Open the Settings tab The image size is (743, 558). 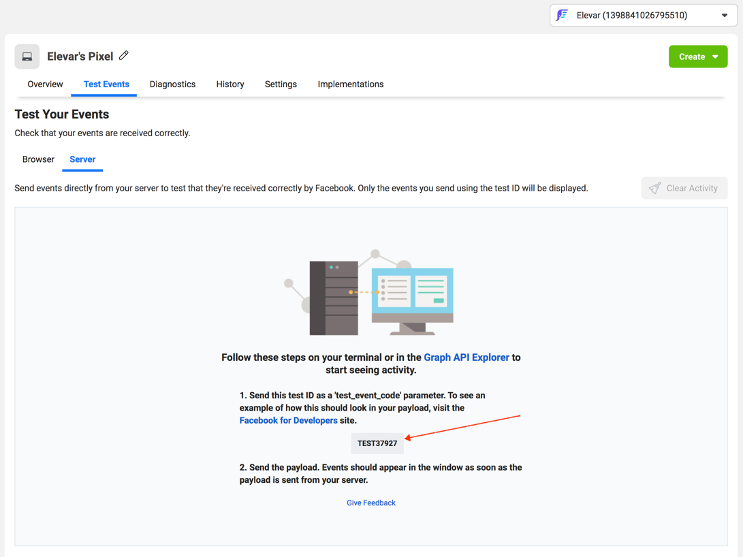[x=280, y=84]
